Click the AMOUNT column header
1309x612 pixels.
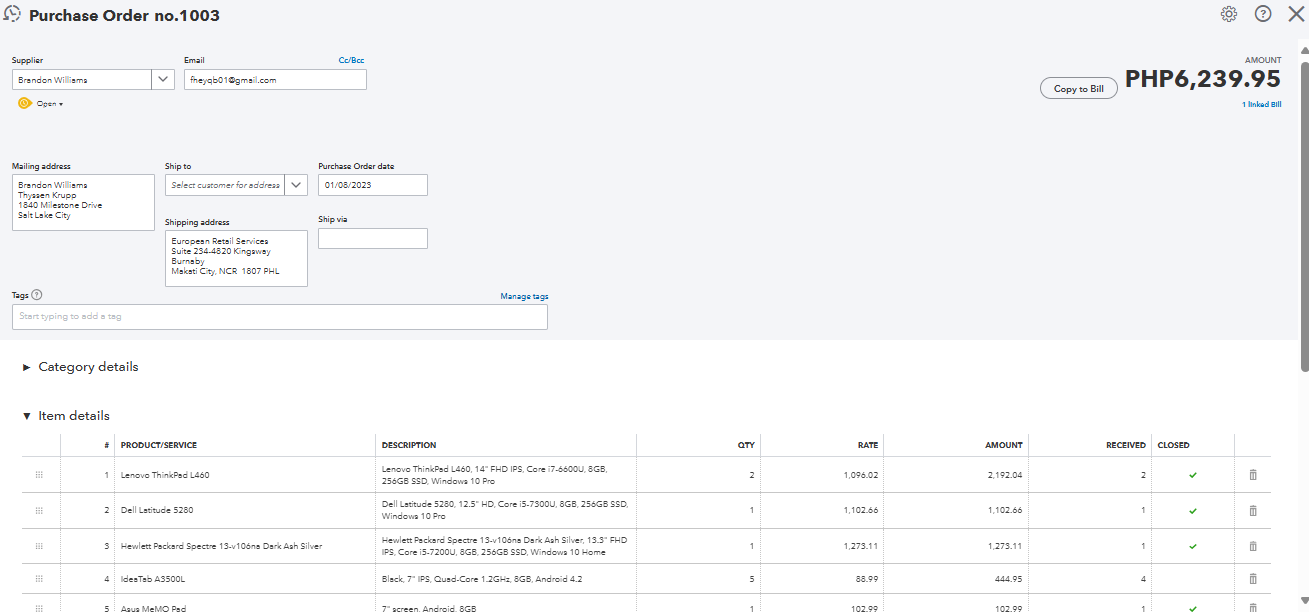click(1004, 445)
